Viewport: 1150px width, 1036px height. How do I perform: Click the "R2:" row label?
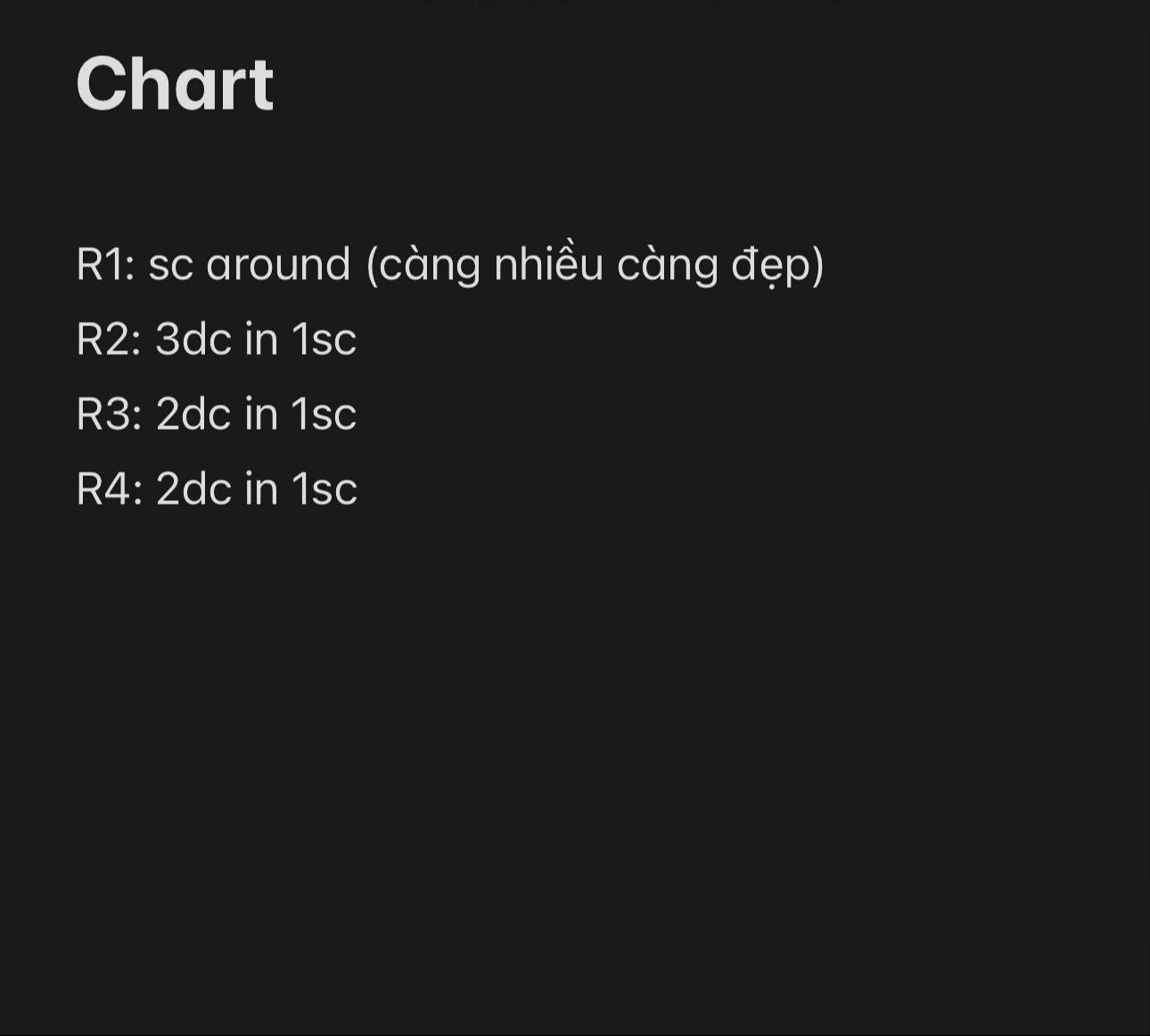[109, 340]
